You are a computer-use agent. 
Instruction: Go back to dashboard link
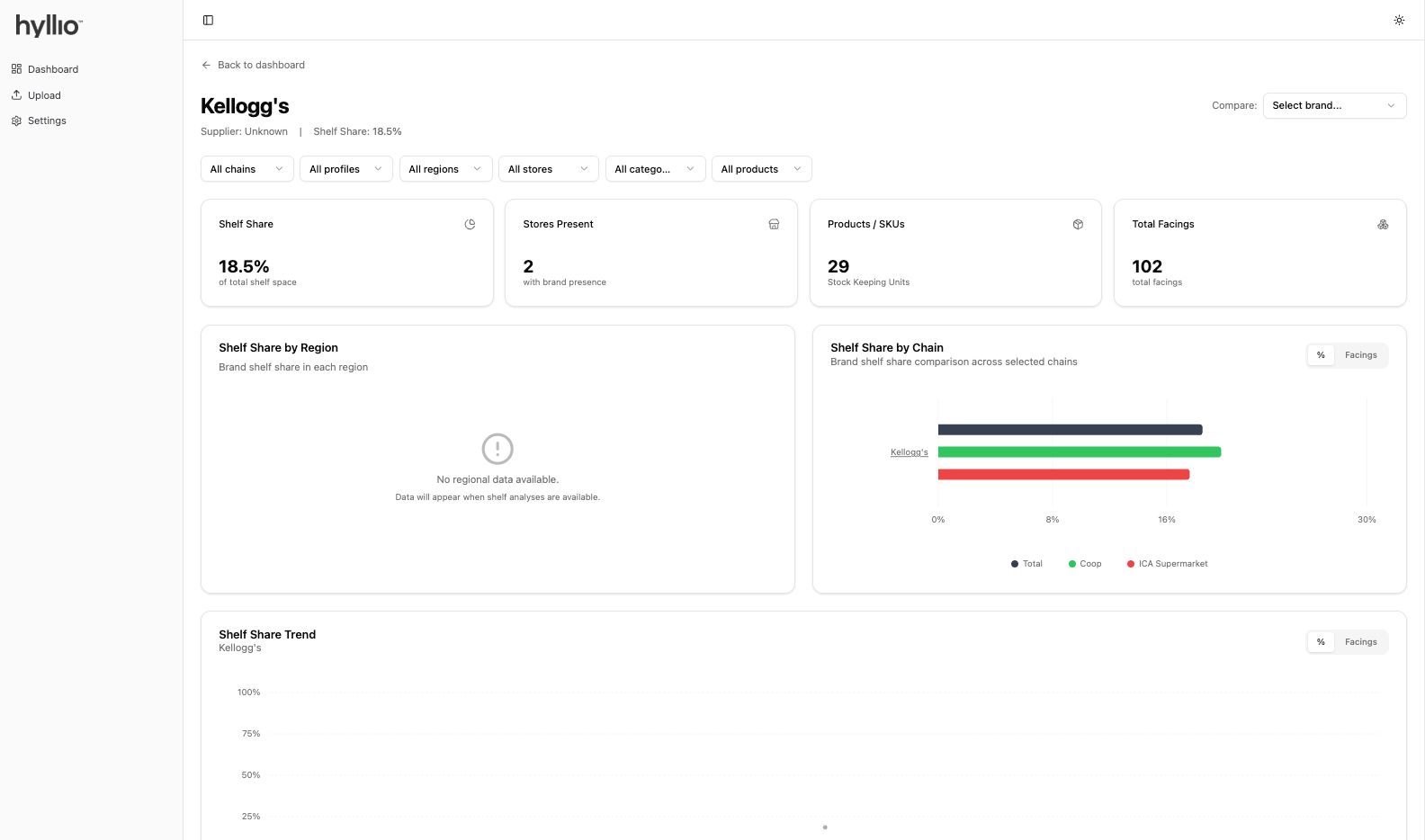[x=253, y=65]
